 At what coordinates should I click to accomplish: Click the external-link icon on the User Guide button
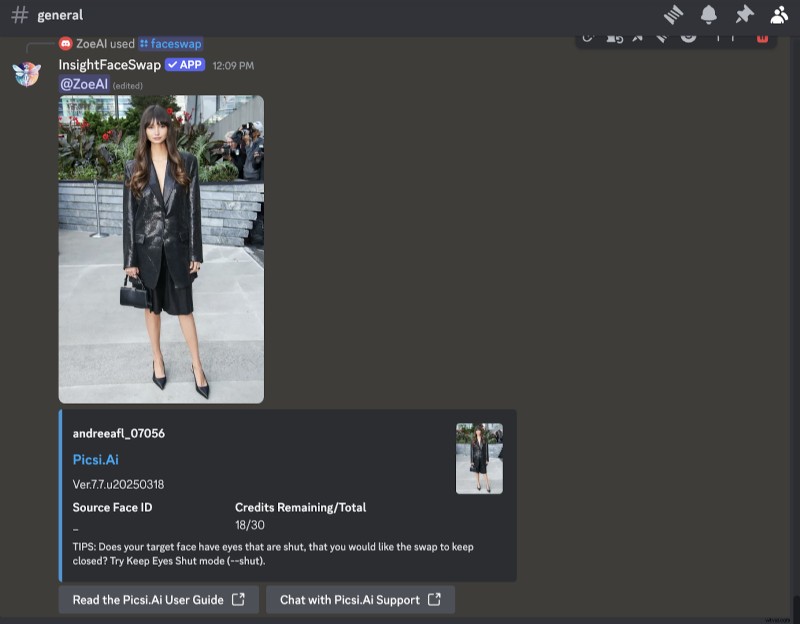(237, 600)
